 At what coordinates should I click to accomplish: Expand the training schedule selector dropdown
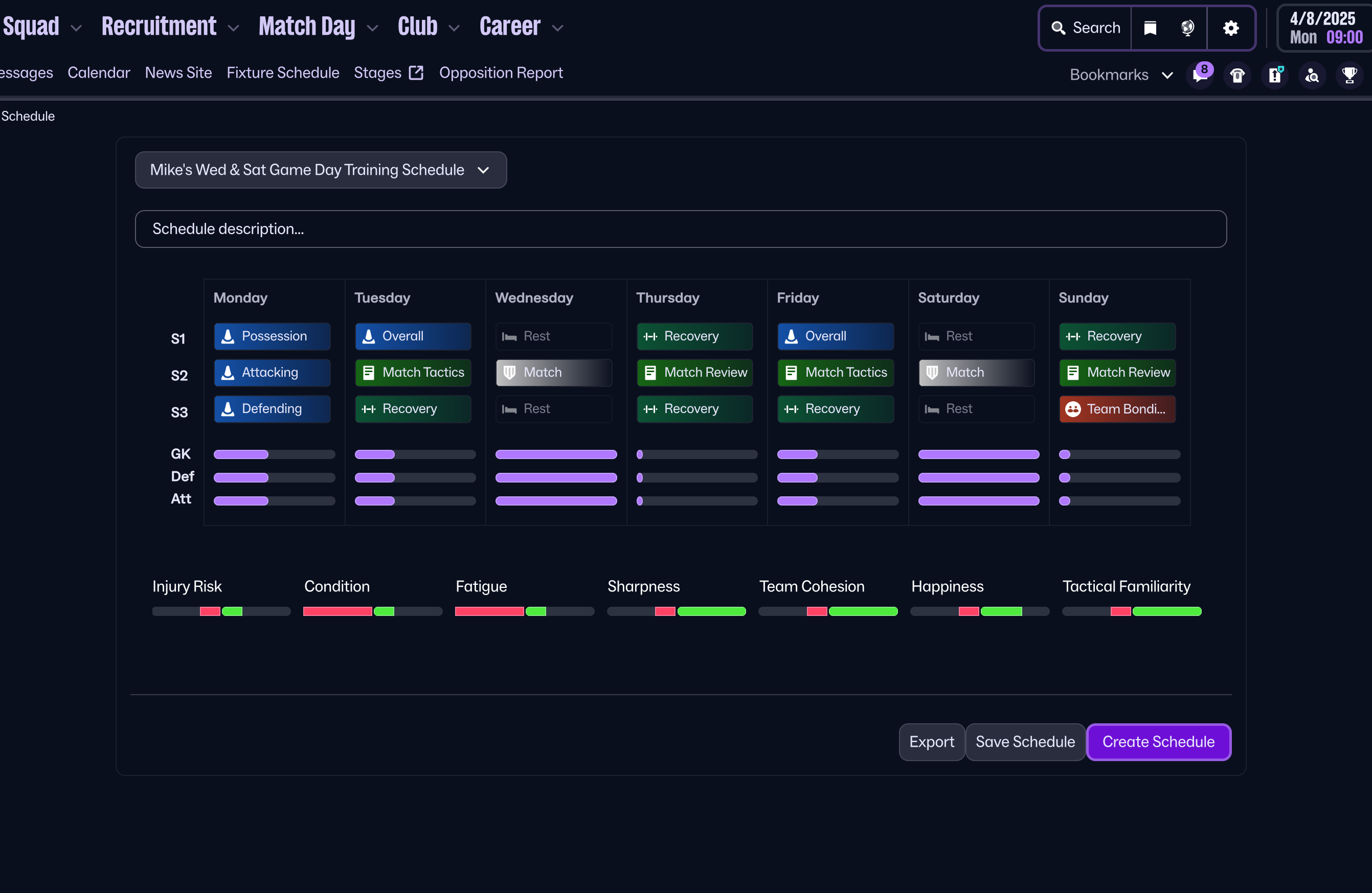321,170
